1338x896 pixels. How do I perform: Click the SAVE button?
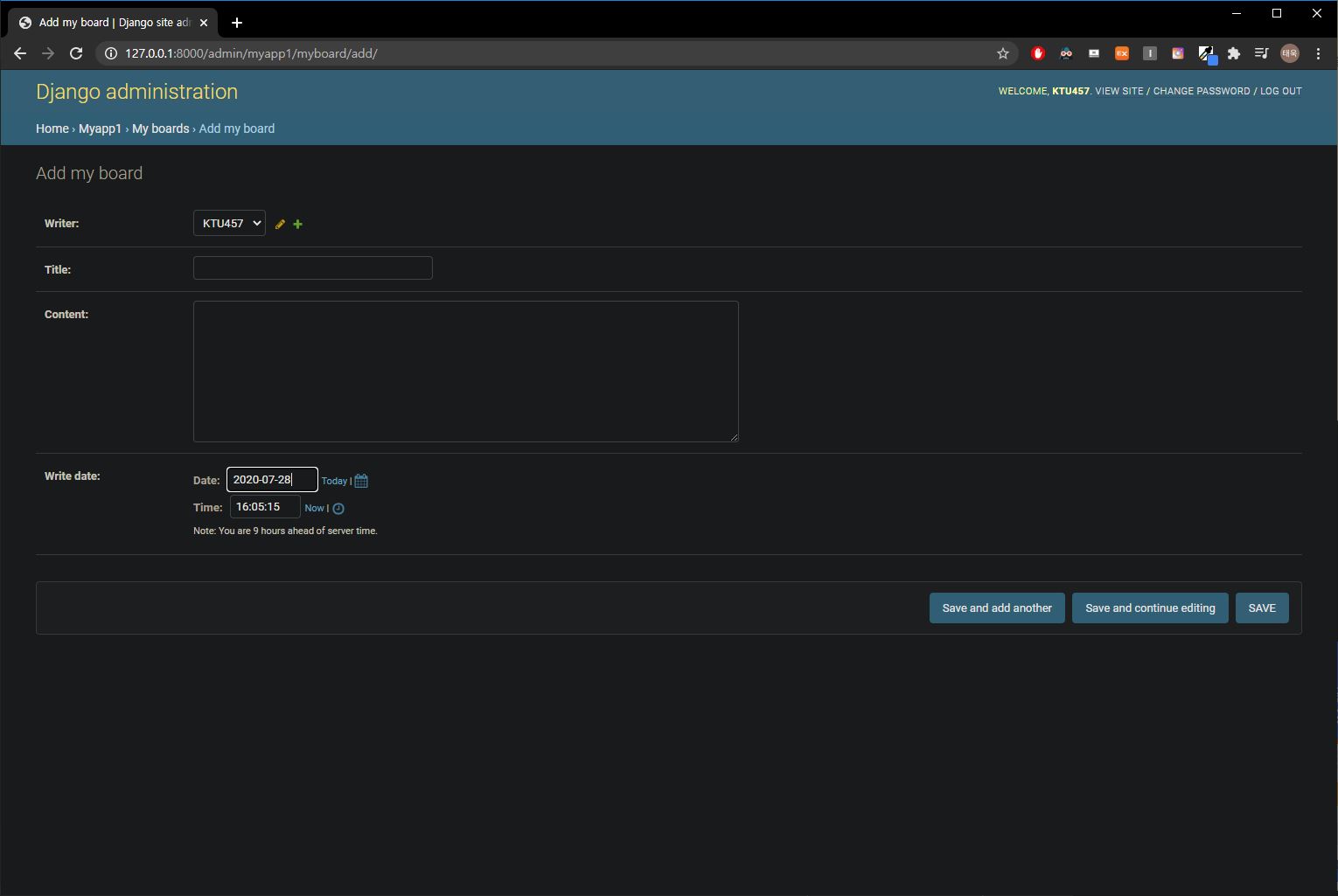[x=1262, y=608]
